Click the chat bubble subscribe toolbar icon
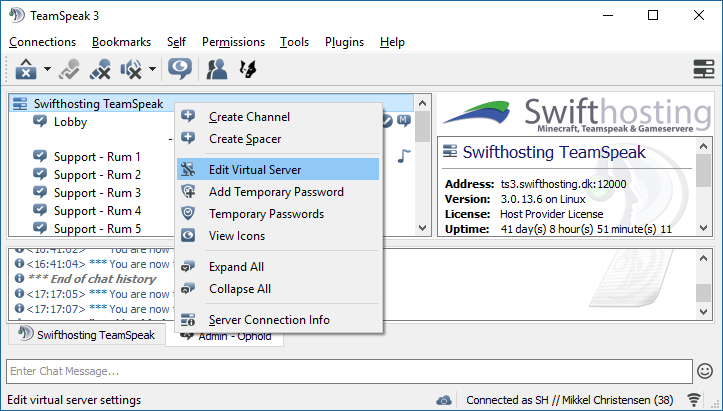 180,69
